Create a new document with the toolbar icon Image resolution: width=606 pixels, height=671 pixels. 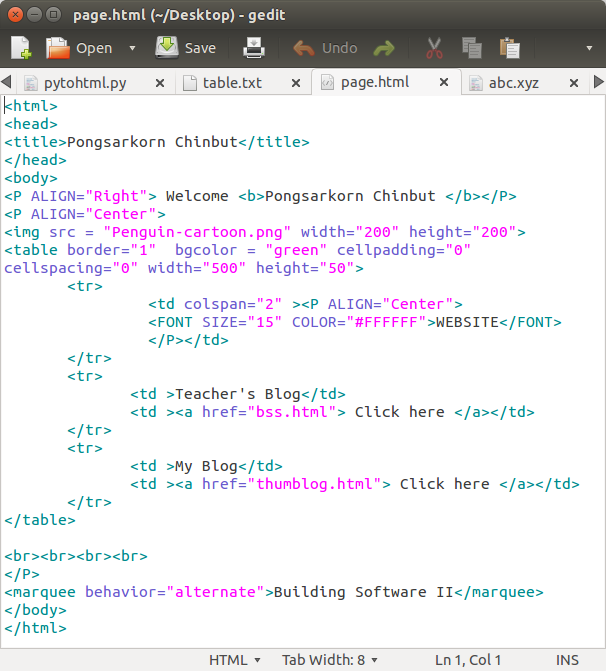[21, 48]
